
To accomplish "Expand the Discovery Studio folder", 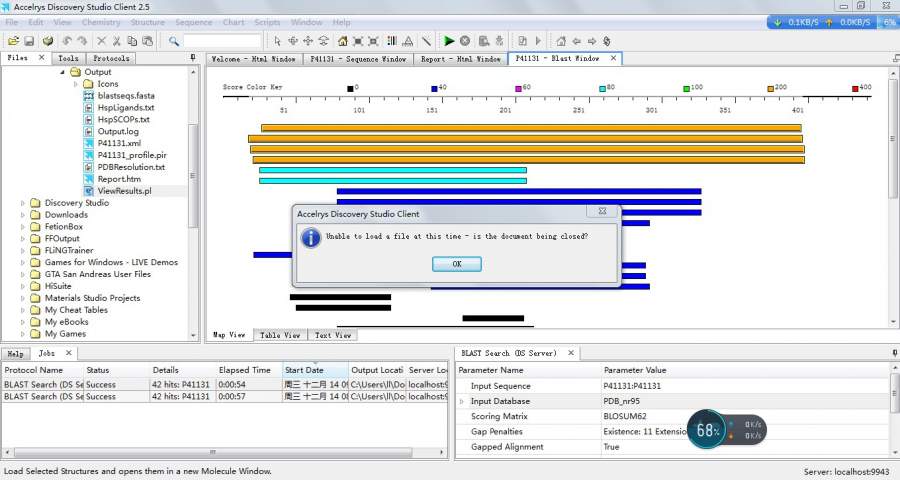I will 23,203.
